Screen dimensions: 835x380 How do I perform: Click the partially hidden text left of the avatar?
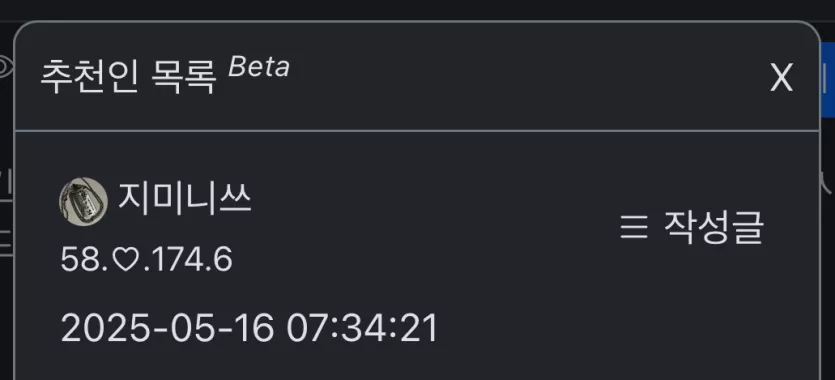tap(6, 183)
